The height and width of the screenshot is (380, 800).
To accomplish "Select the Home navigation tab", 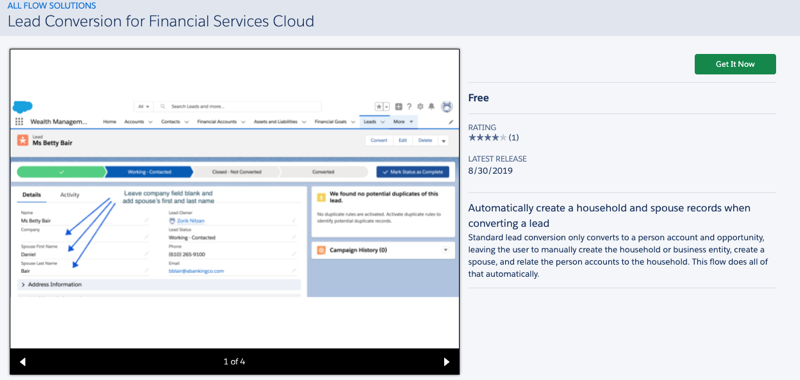I will click(110, 122).
